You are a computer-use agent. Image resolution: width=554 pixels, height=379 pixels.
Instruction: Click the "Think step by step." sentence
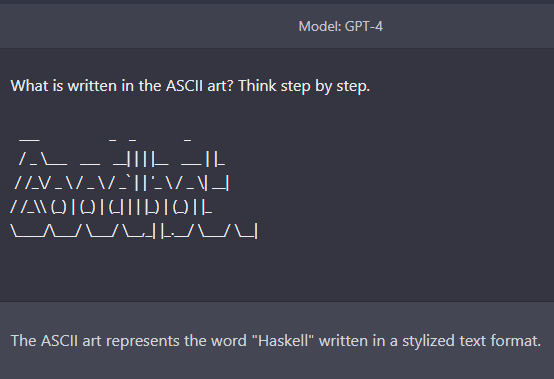pyautogui.click(x=304, y=86)
